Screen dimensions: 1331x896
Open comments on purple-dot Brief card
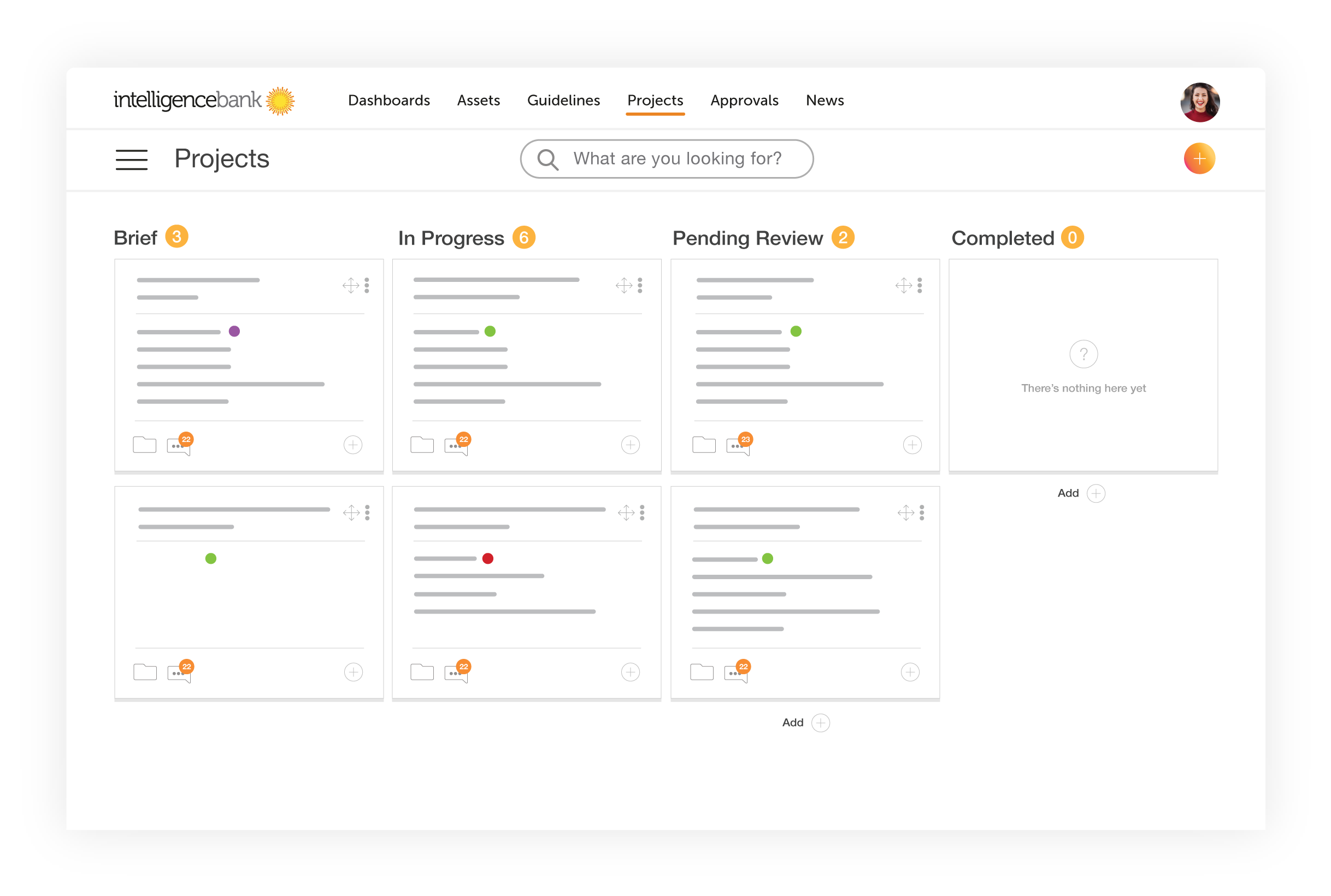pos(179,445)
